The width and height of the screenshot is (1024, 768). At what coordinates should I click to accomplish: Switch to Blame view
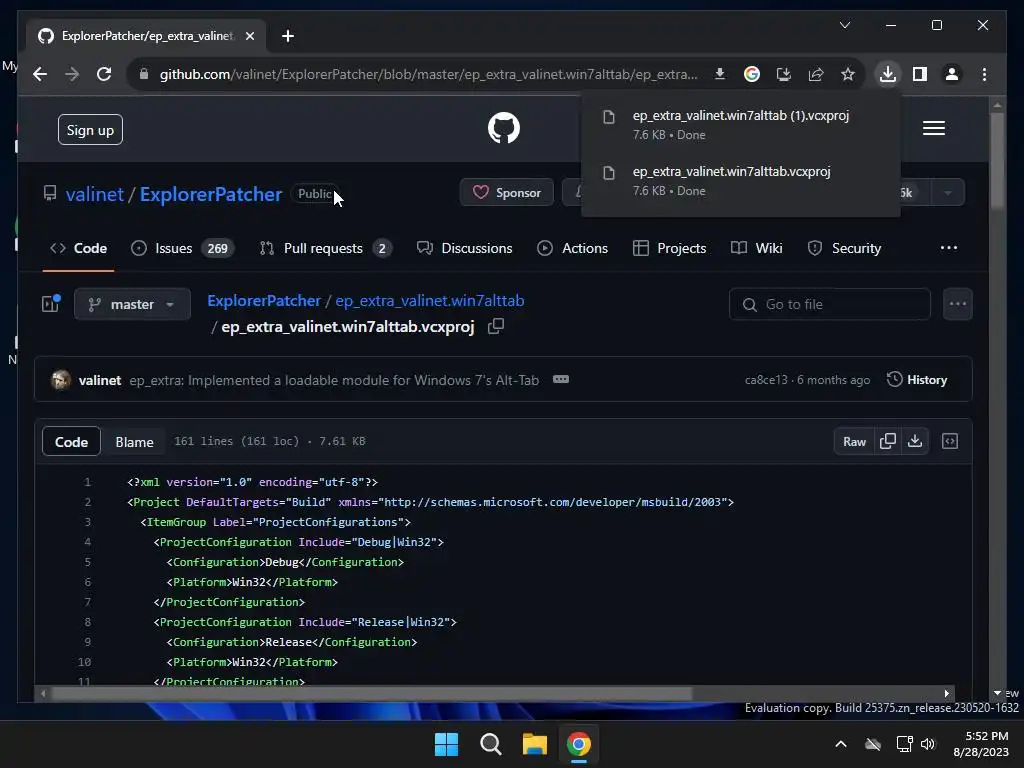[135, 441]
